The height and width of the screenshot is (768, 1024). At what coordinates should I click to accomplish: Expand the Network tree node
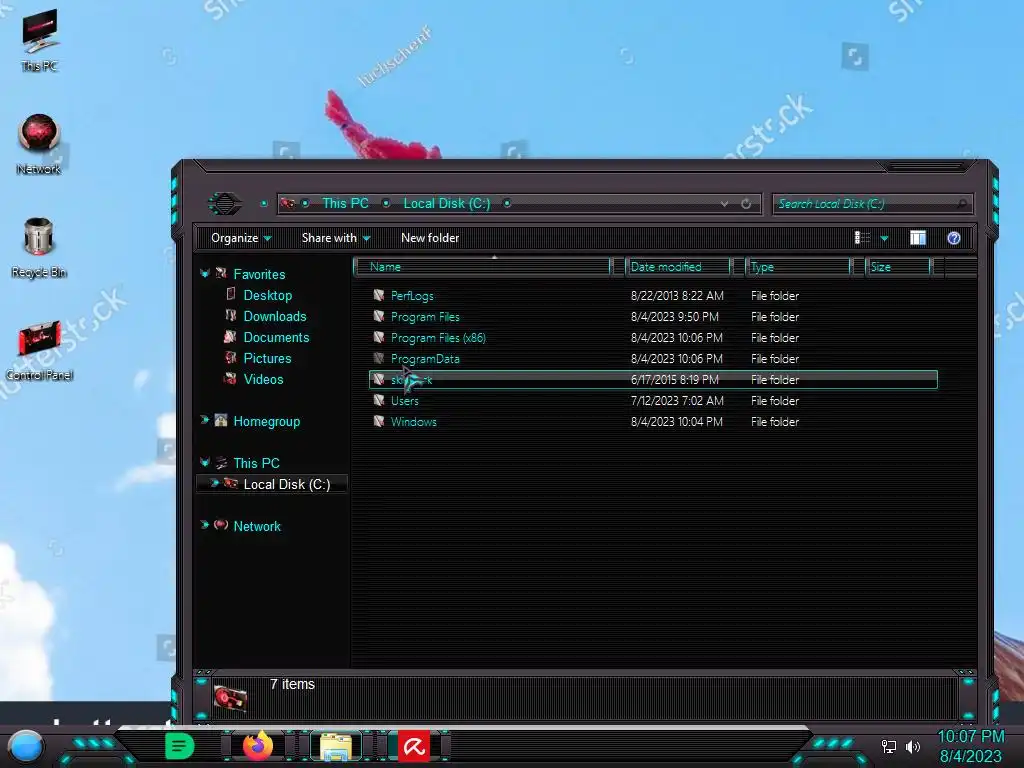point(205,524)
